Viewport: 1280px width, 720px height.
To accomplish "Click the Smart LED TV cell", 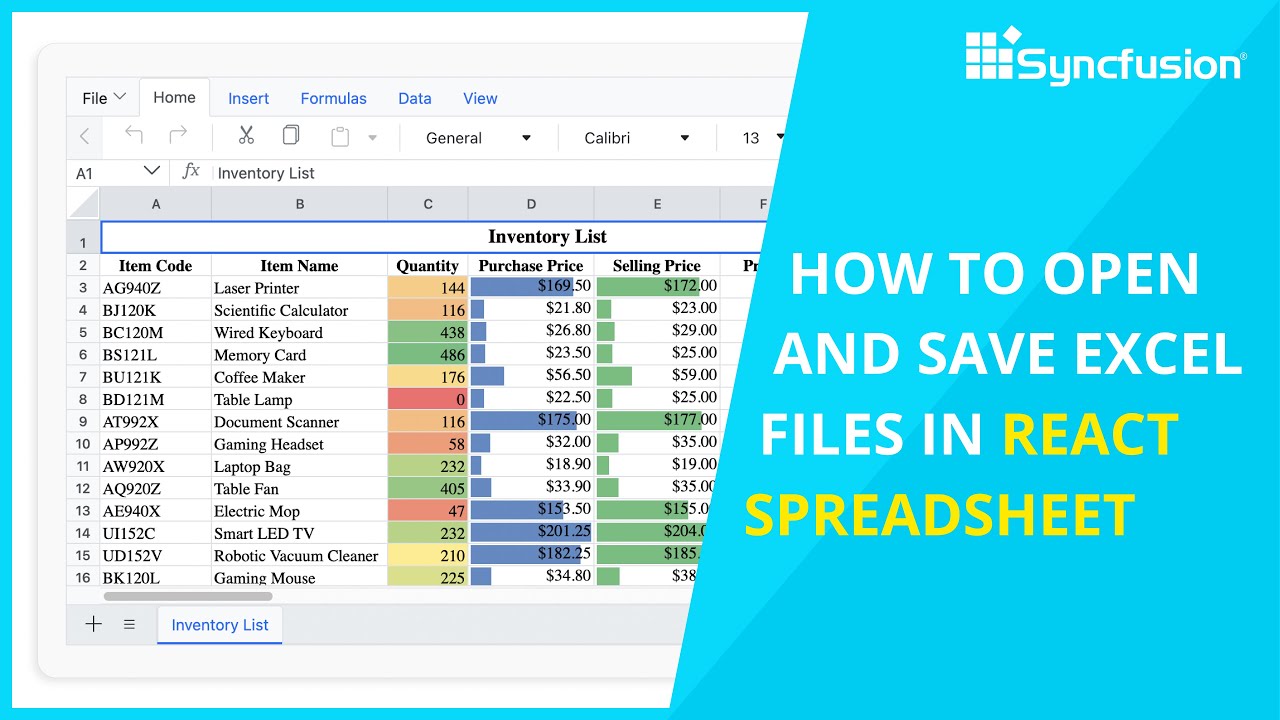I will pos(300,533).
